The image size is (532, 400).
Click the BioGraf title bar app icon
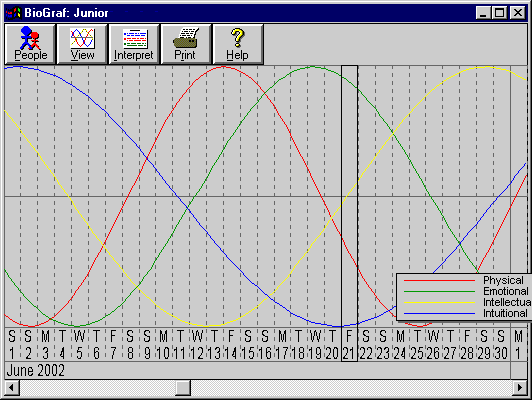tap(14, 13)
